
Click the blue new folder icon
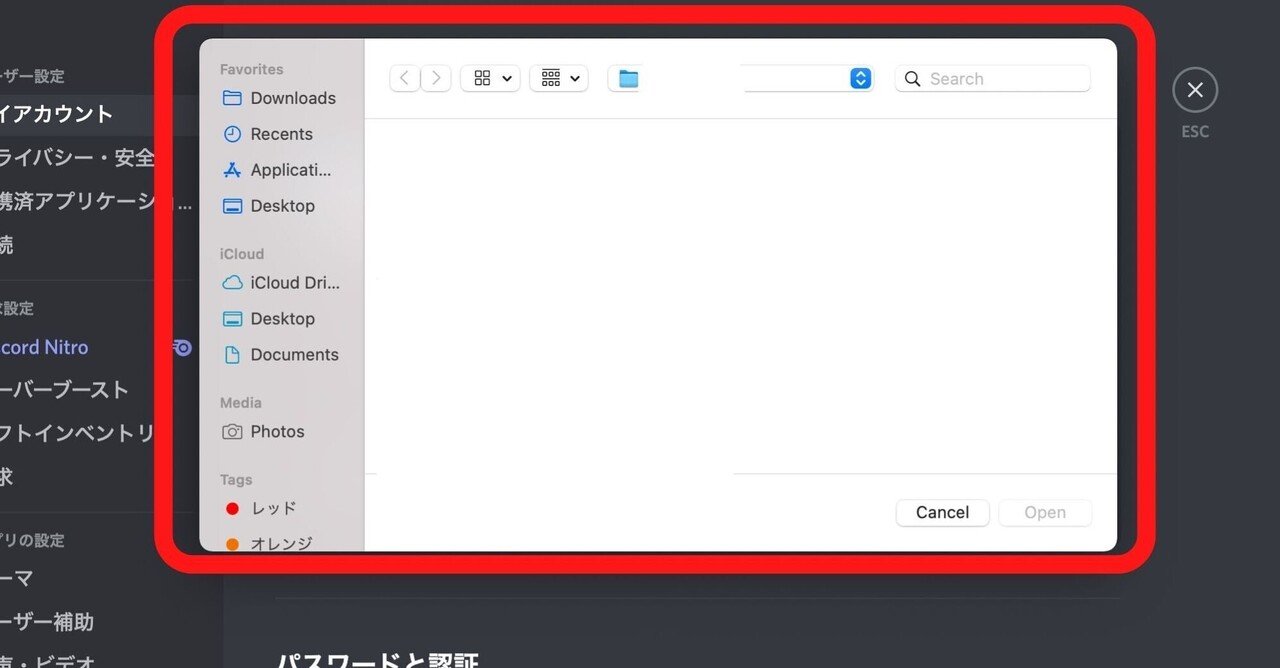coord(625,77)
